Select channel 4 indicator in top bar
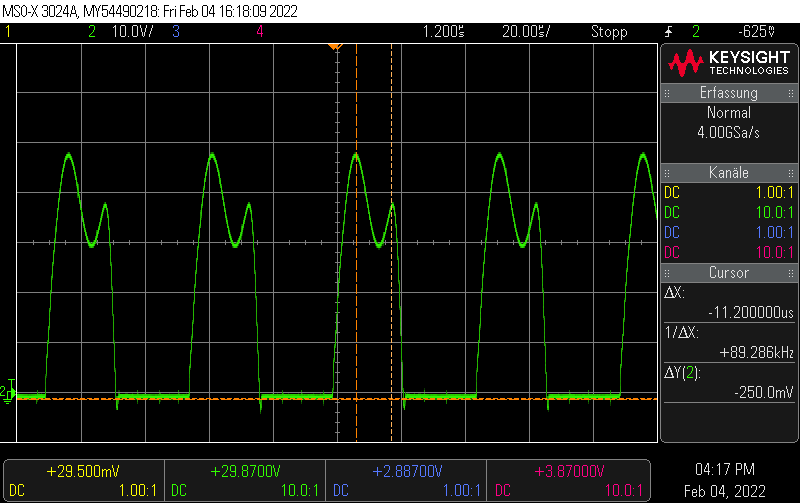Screen dimensions: 800x503 click(260, 32)
